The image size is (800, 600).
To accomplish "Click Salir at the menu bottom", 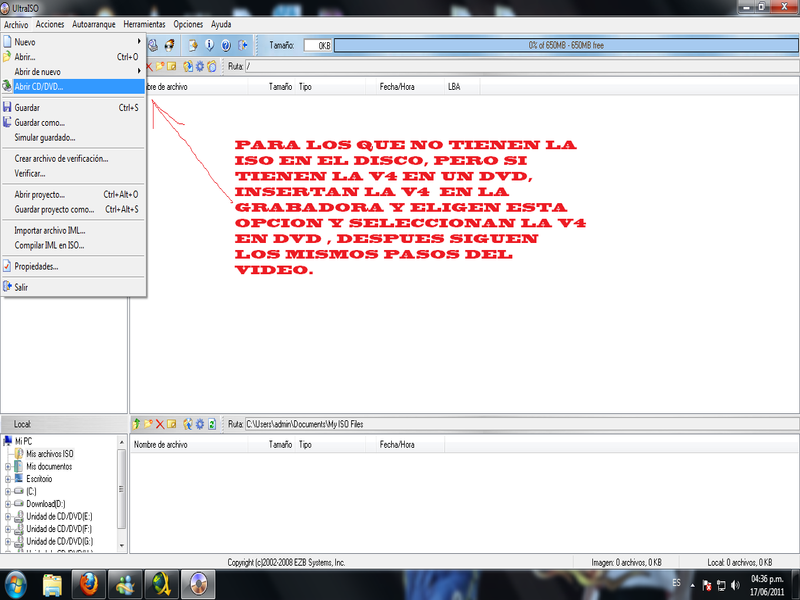I will [73, 287].
